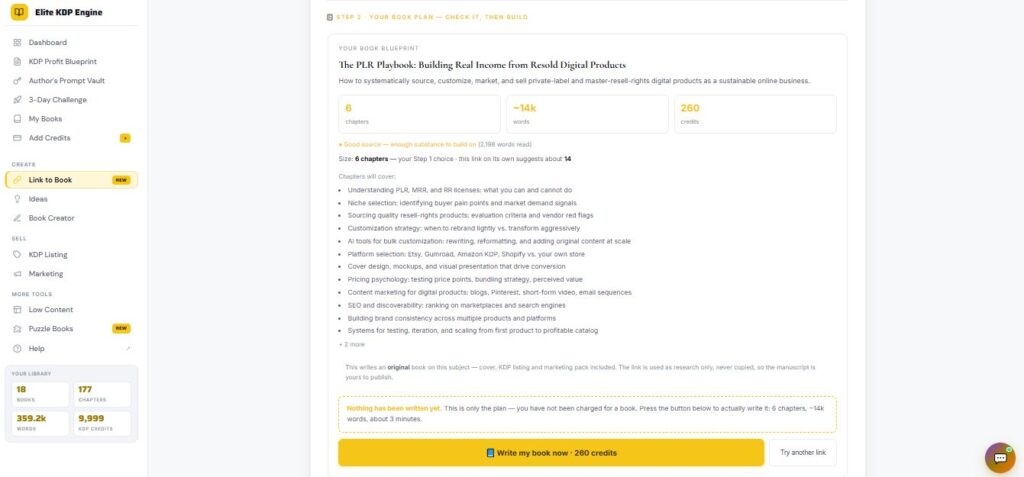The height and width of the screenshot is (477, 1024).
Task: Expand the "+ 2 more" chapter list
Action: point(351,344)
